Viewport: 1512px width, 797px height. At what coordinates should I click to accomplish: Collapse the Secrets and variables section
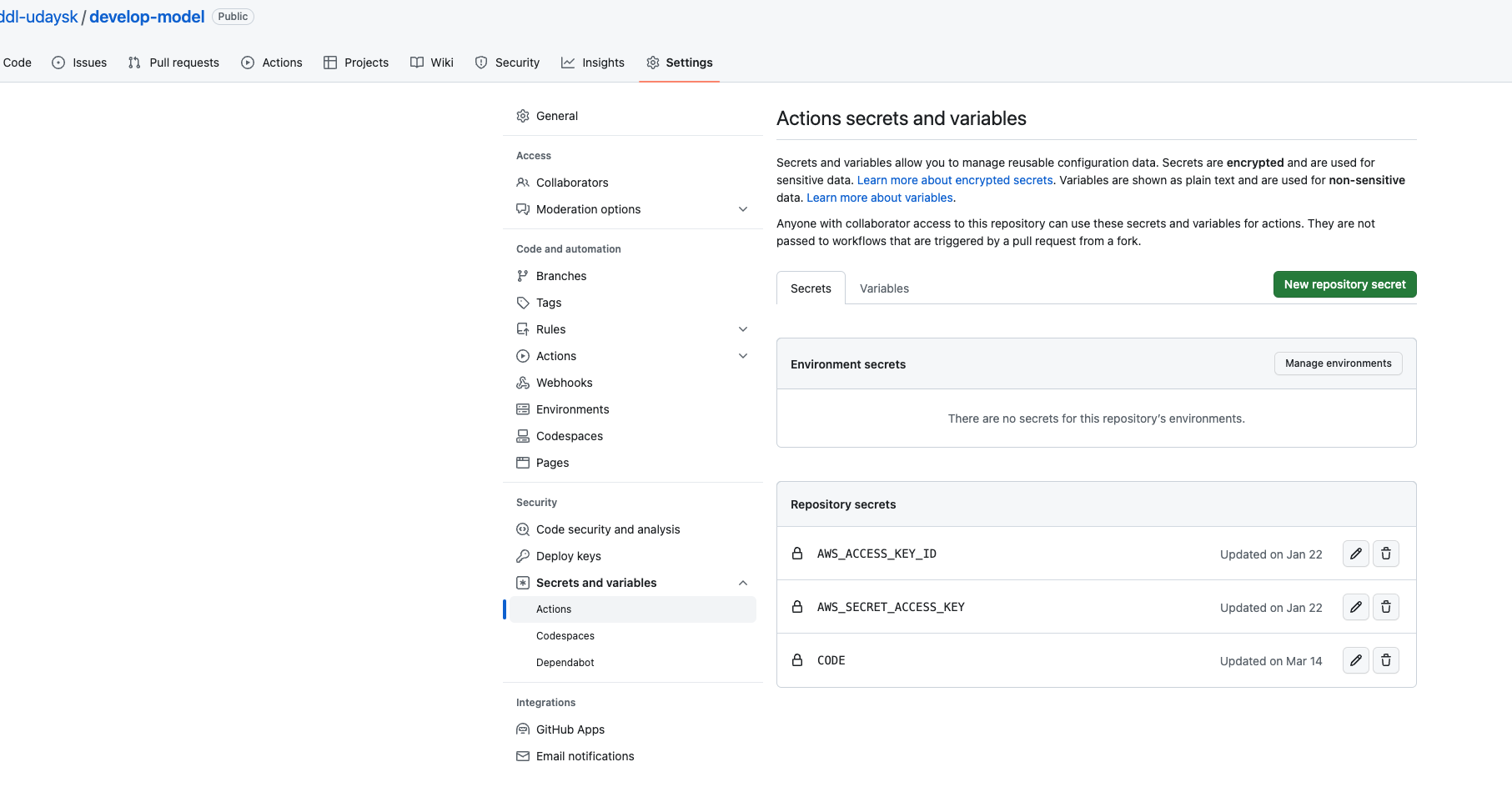tap(742, 582)
